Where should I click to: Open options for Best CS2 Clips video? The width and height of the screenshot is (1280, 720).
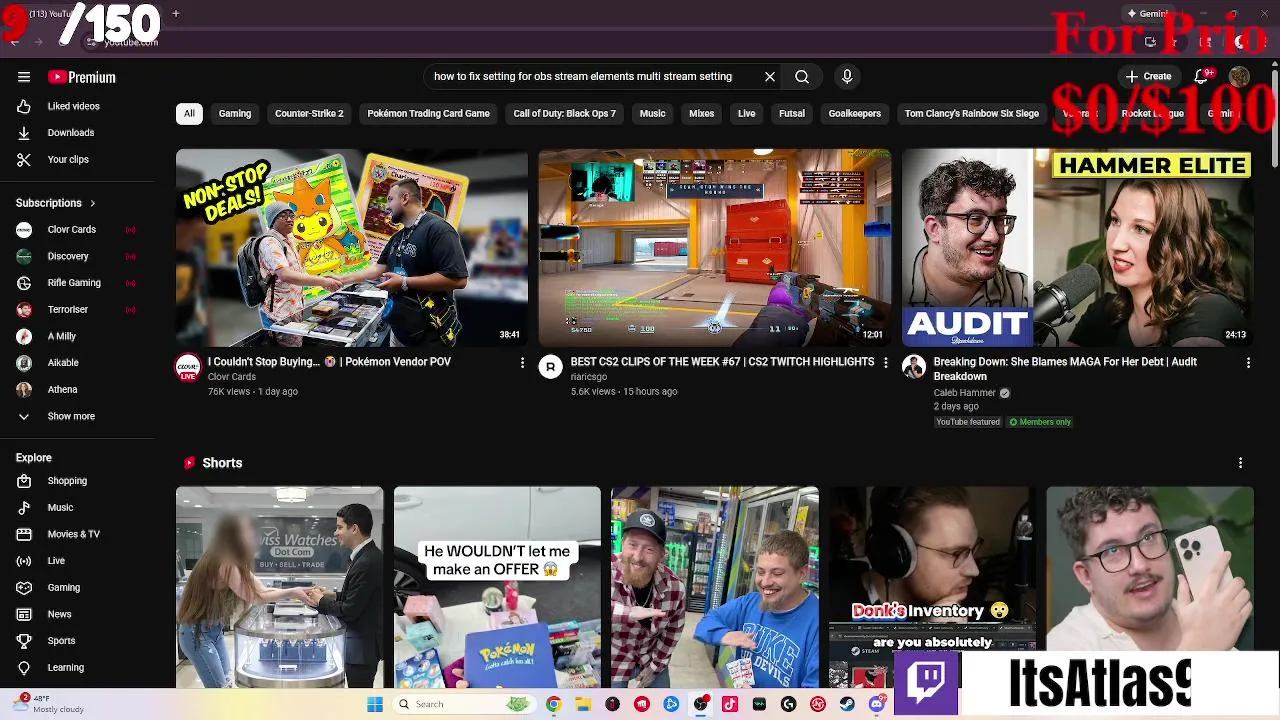885,363
